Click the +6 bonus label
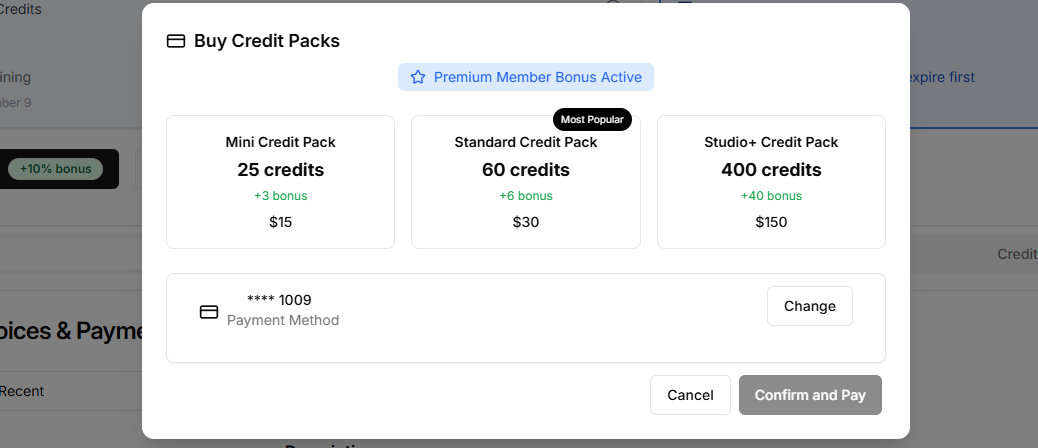Image resolution: width=1038 pixels, height=448 pixels. [x=525, y=196]
